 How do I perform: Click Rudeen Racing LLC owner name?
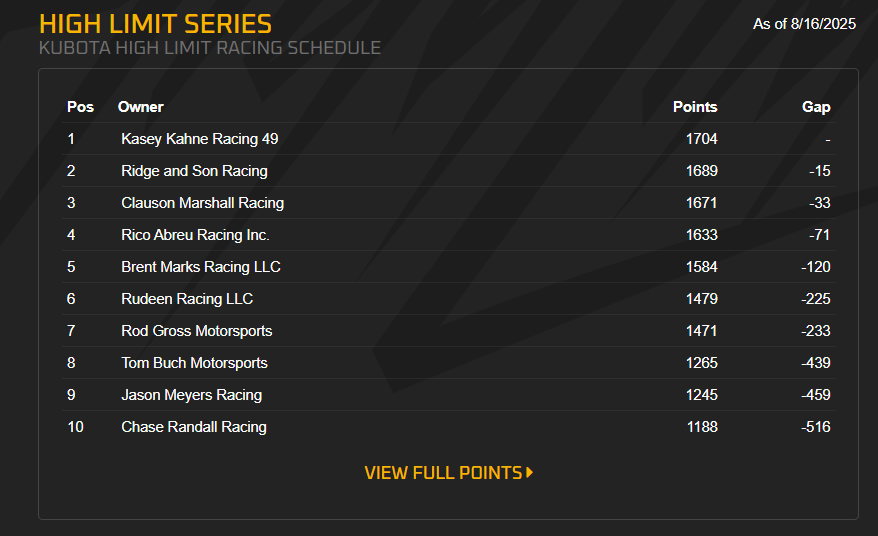pos(187,299)
